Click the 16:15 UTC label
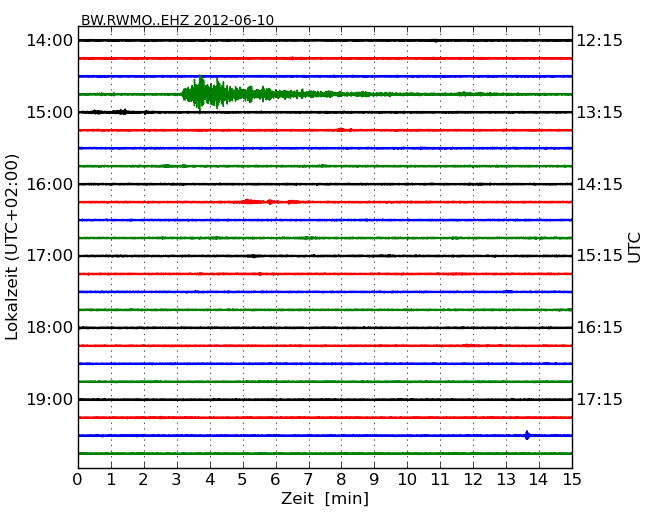 tap(600, 328)
